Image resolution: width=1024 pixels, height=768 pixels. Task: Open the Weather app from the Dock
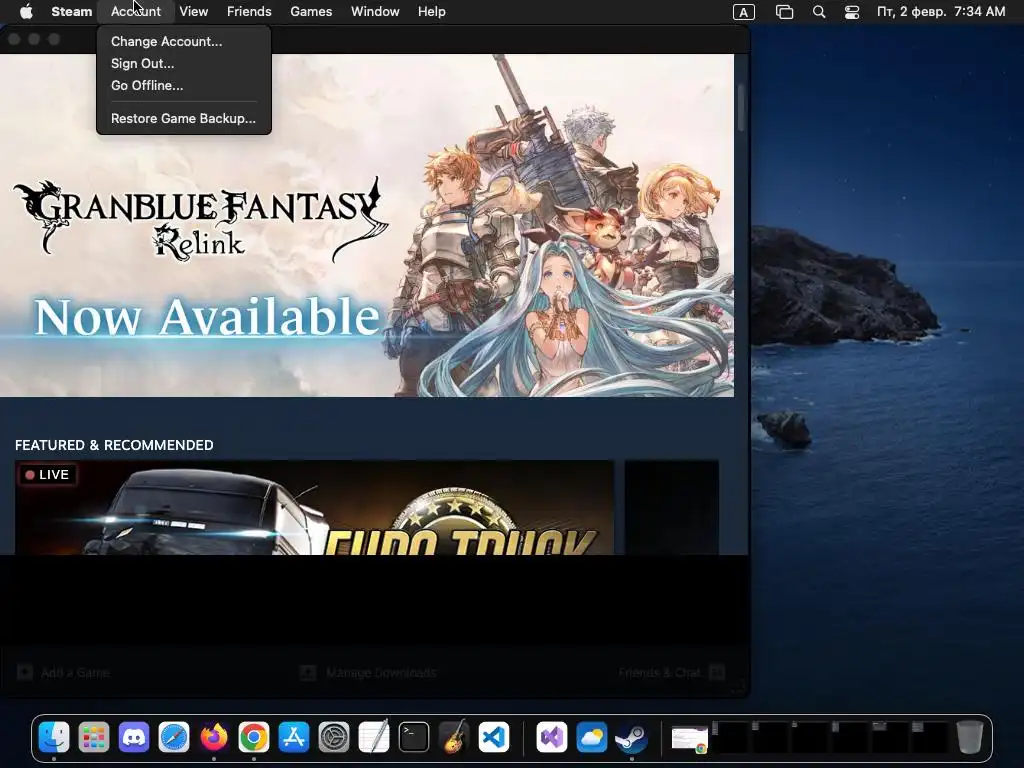592,737
